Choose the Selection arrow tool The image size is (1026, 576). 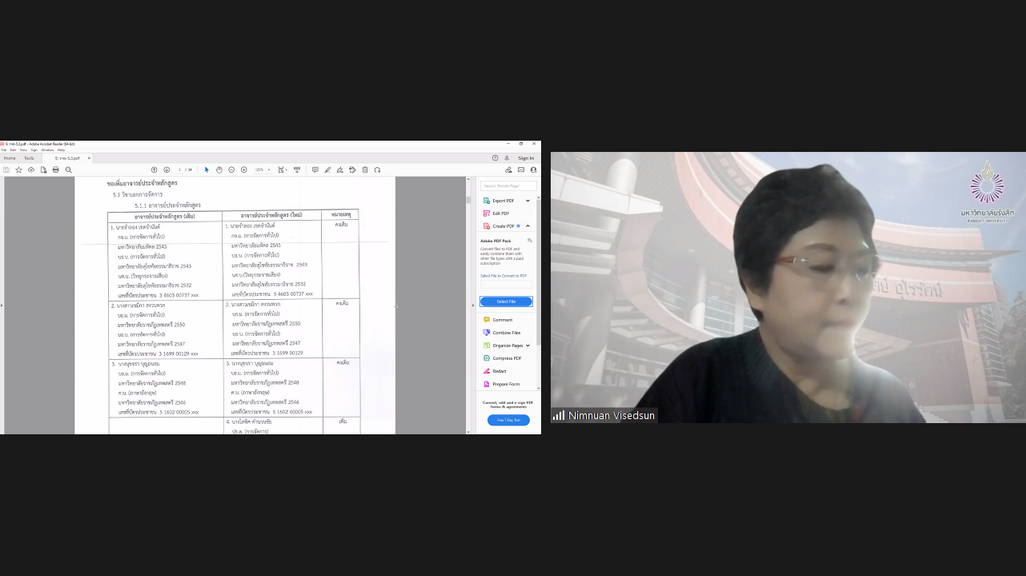point(207,170)
